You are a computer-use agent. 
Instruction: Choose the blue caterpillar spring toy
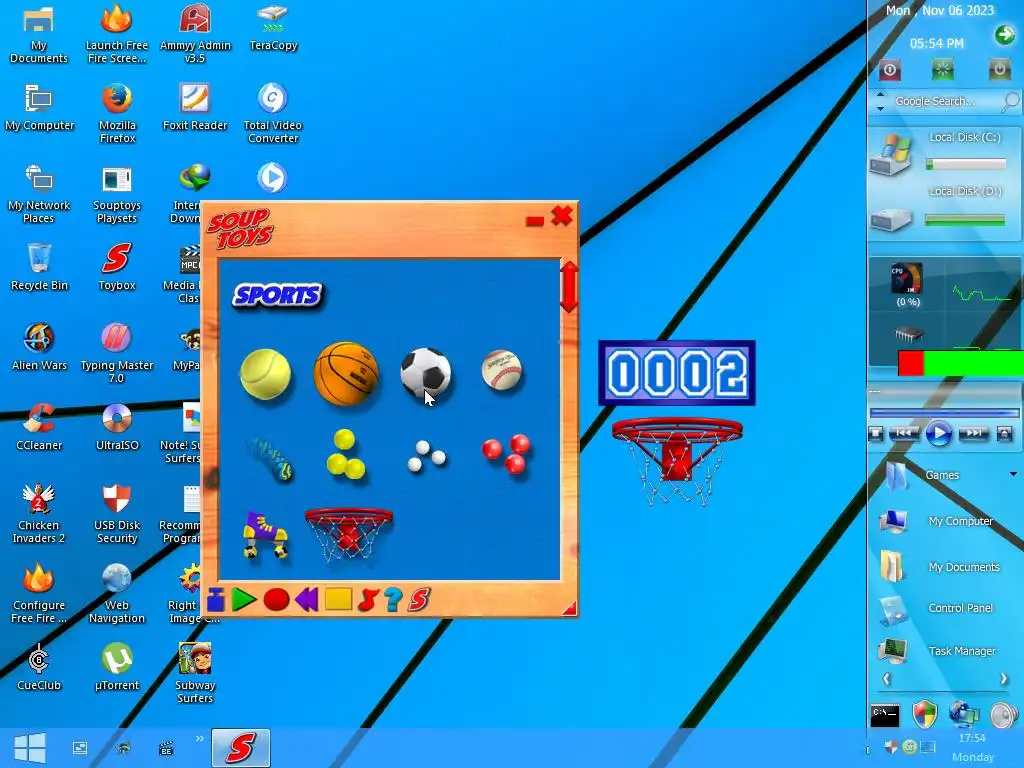(x=272, y=458)
